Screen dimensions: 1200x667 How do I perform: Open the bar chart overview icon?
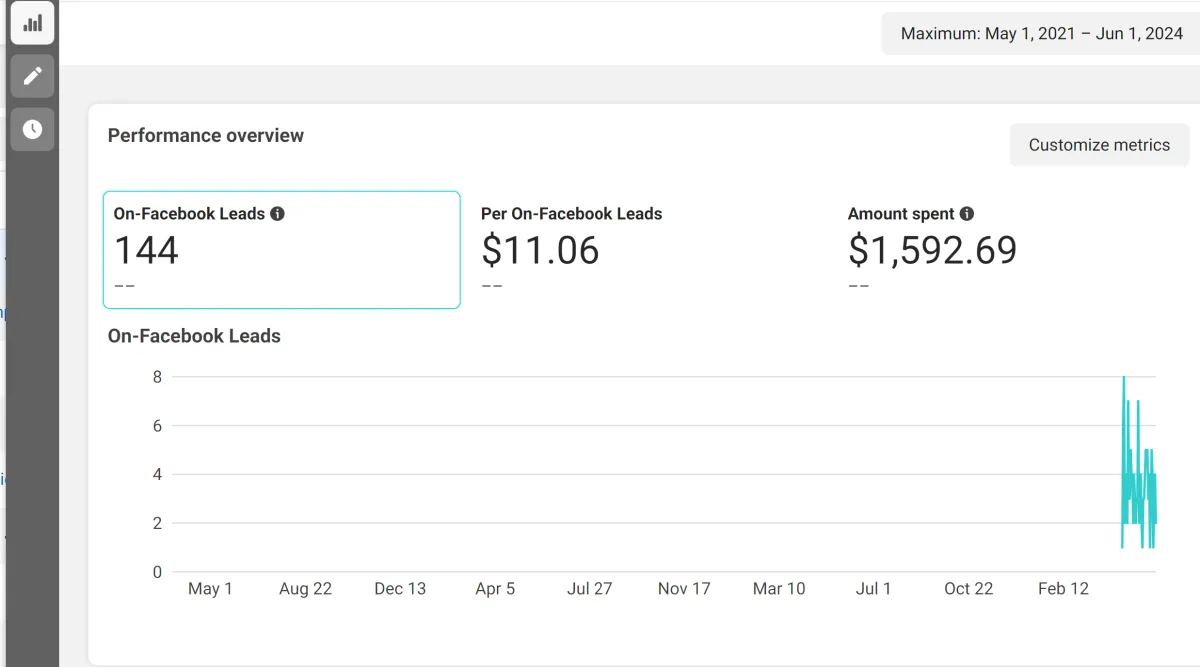[32, 23]
